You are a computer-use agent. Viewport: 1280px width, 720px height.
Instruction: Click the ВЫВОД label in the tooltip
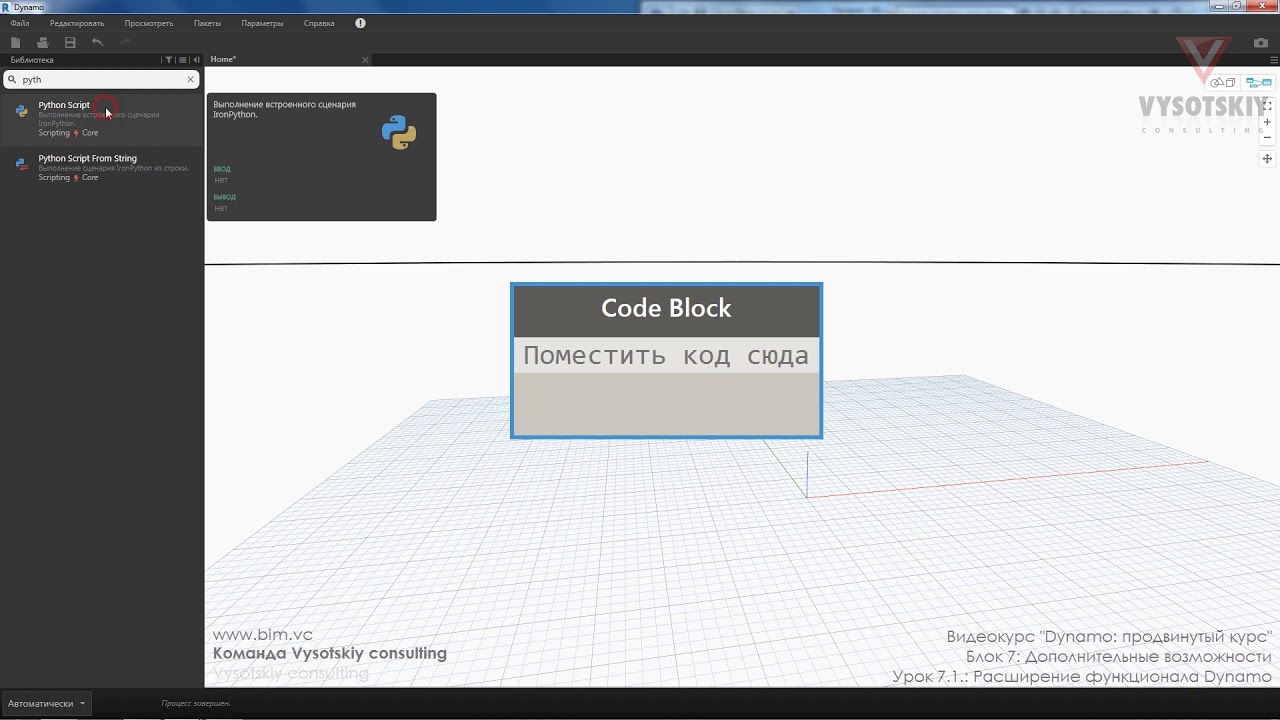click(224, 197)
